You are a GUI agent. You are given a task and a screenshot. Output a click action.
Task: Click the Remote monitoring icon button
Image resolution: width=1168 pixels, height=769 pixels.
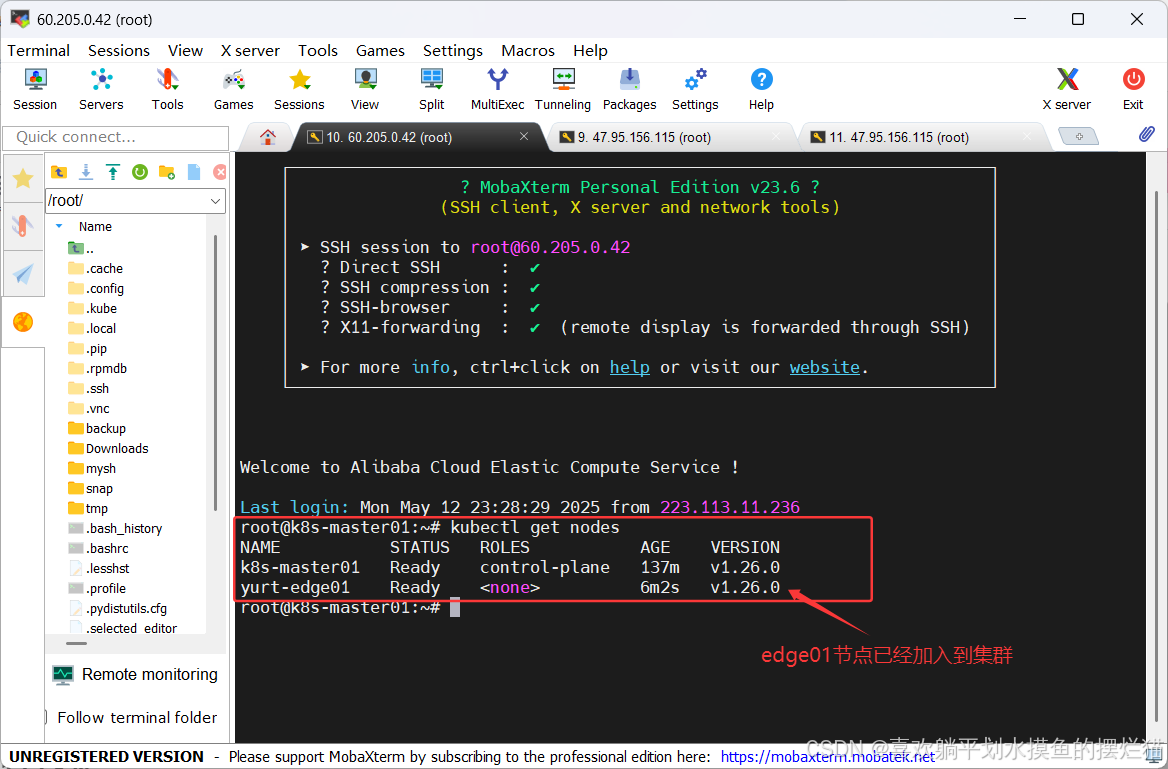click(63, 674)
